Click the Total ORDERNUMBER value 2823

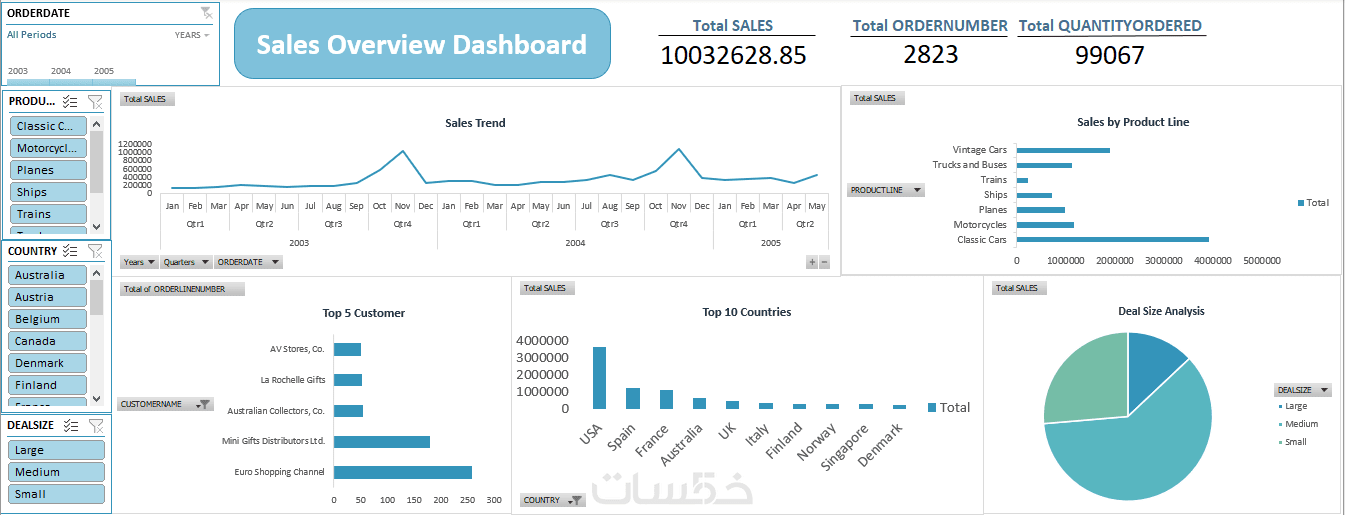[930, 54]
